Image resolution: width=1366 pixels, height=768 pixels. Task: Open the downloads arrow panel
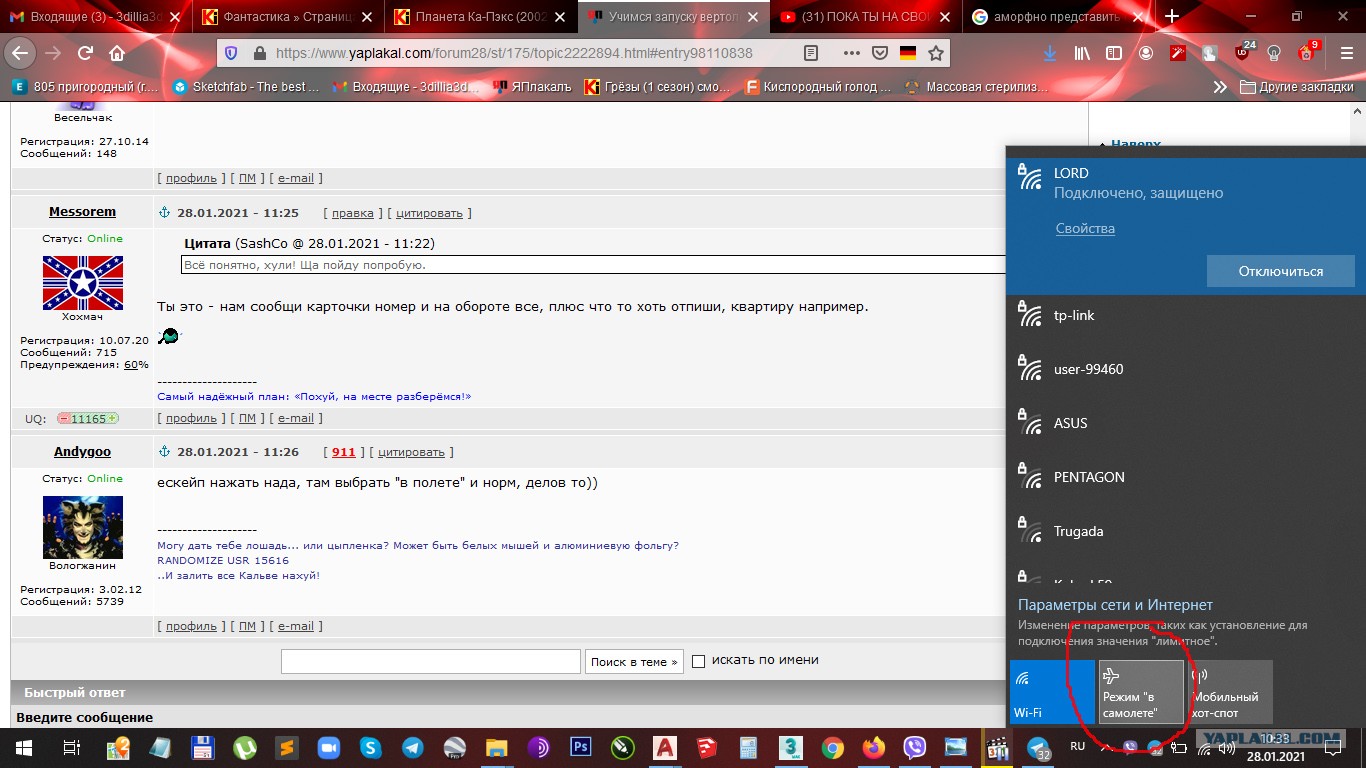pyautogui.click(x=1049, y=53)
